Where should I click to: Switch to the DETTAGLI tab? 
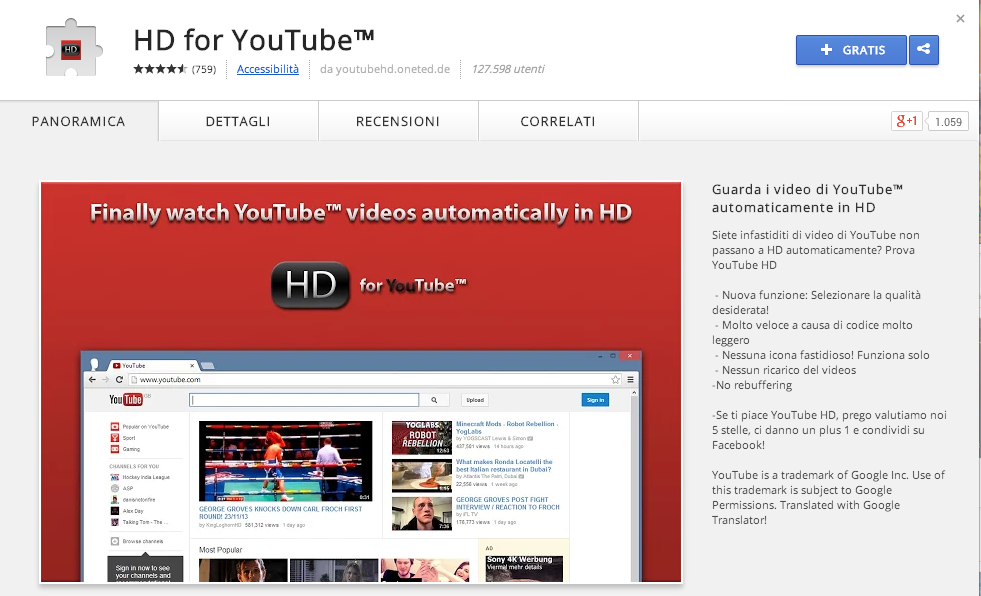tap(238, 121)
